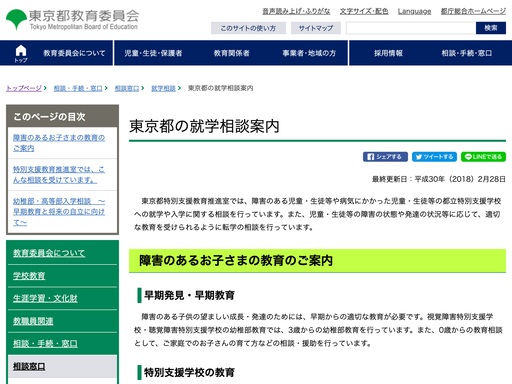
Task: Open the 音声読み上げ・ふりがな link
Action: click(x=296, y=11)
